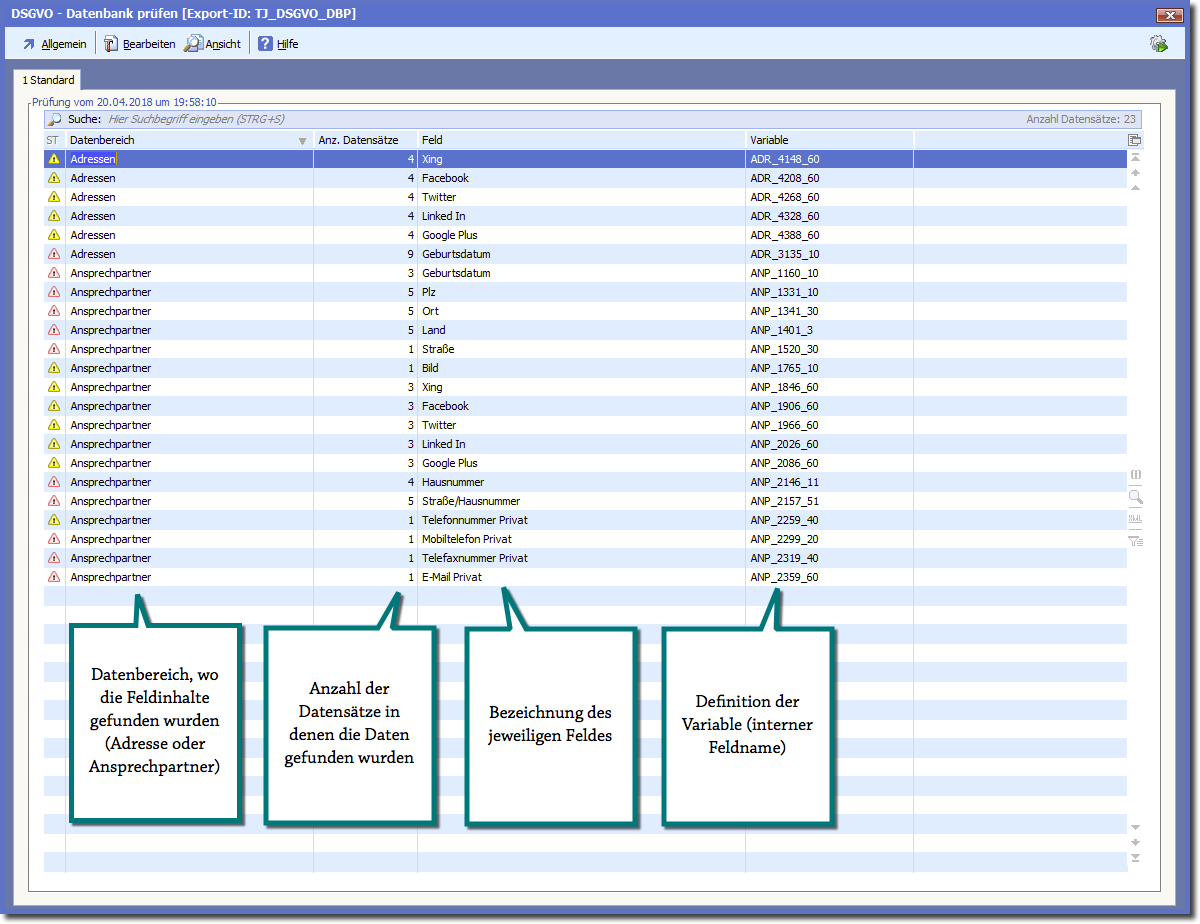Screen dimensions: 1200x924
Task: Select the E-Mail Privat row
Action: click(x=451, y=577)
